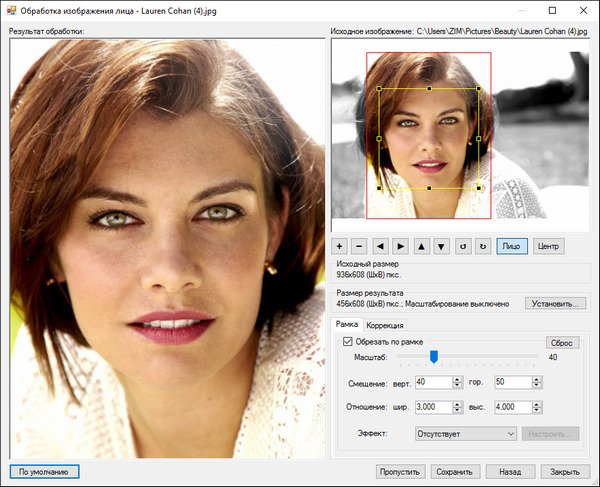Click the processed result preview image
Viewport: 600px width, 487px height.
(x=167, y=249)
